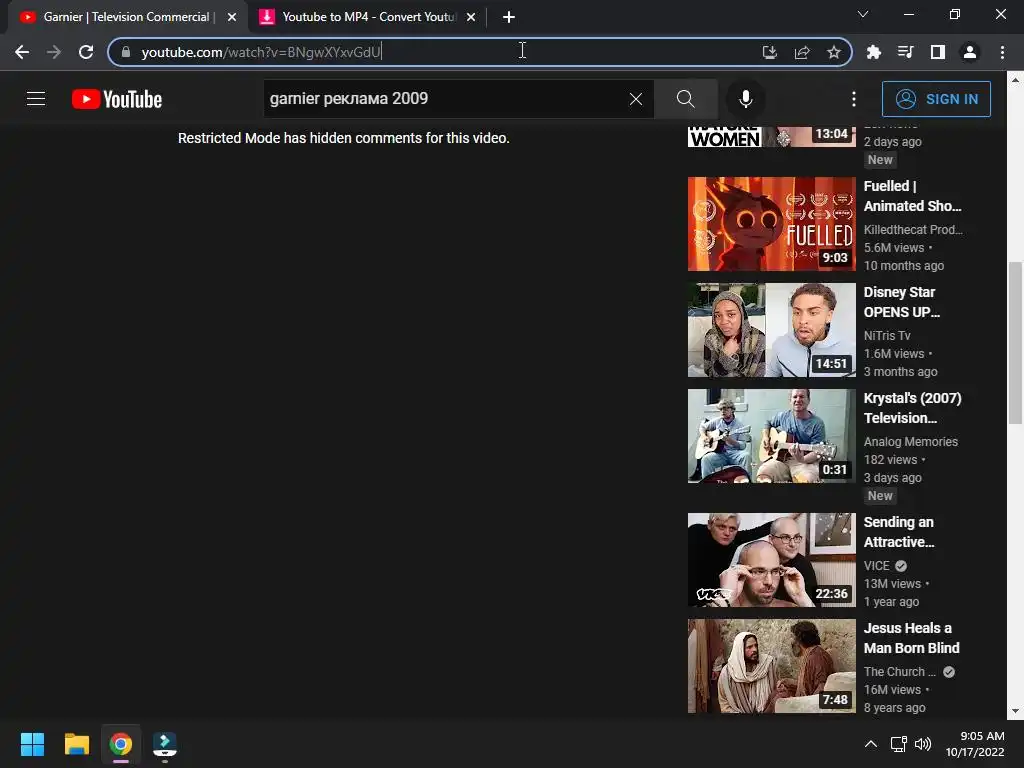
Task: Open Windows Start menu
Action: 32,744
